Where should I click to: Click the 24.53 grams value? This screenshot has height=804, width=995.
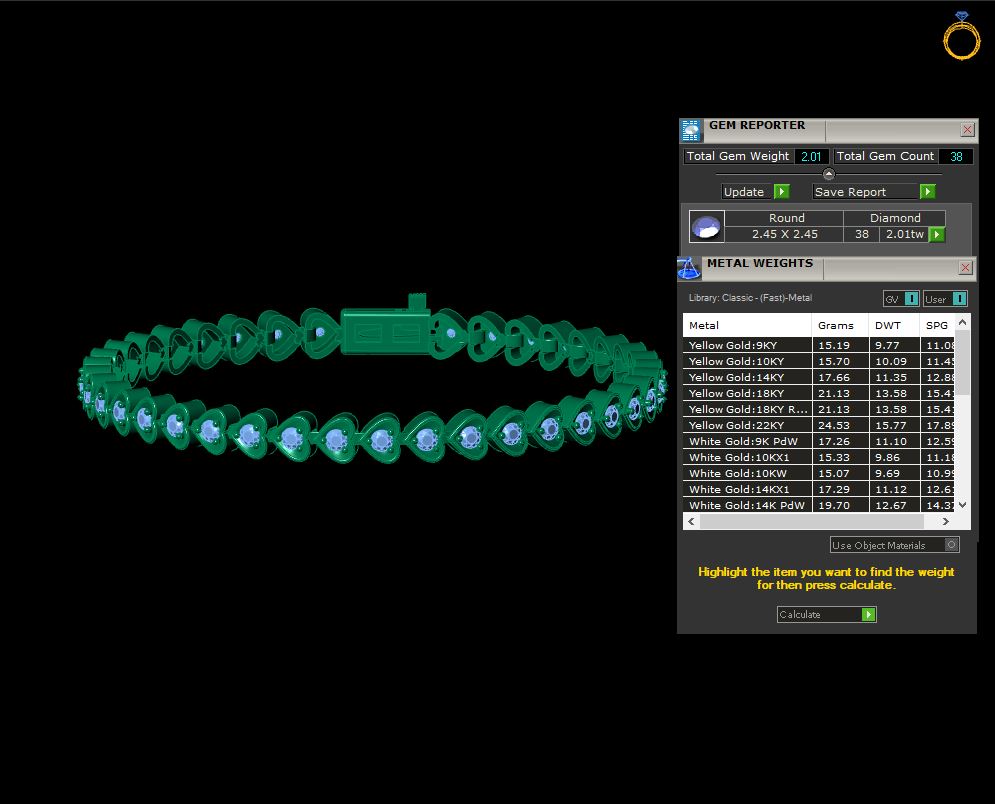pyautogui.click(x=834, y=425)
